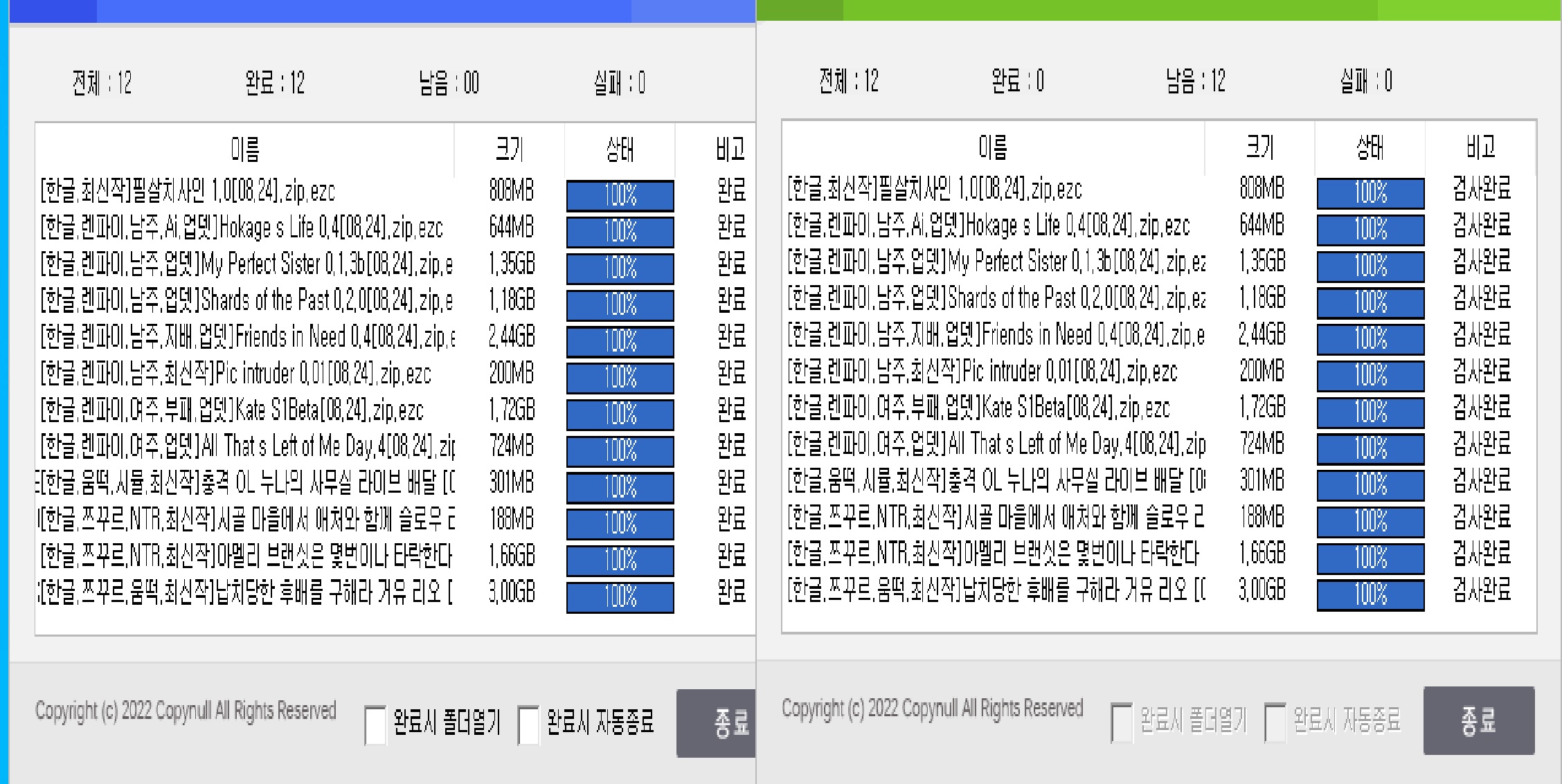
Task: Click 100% progress bar of 808MB file, left
Action: pos(620,196)
